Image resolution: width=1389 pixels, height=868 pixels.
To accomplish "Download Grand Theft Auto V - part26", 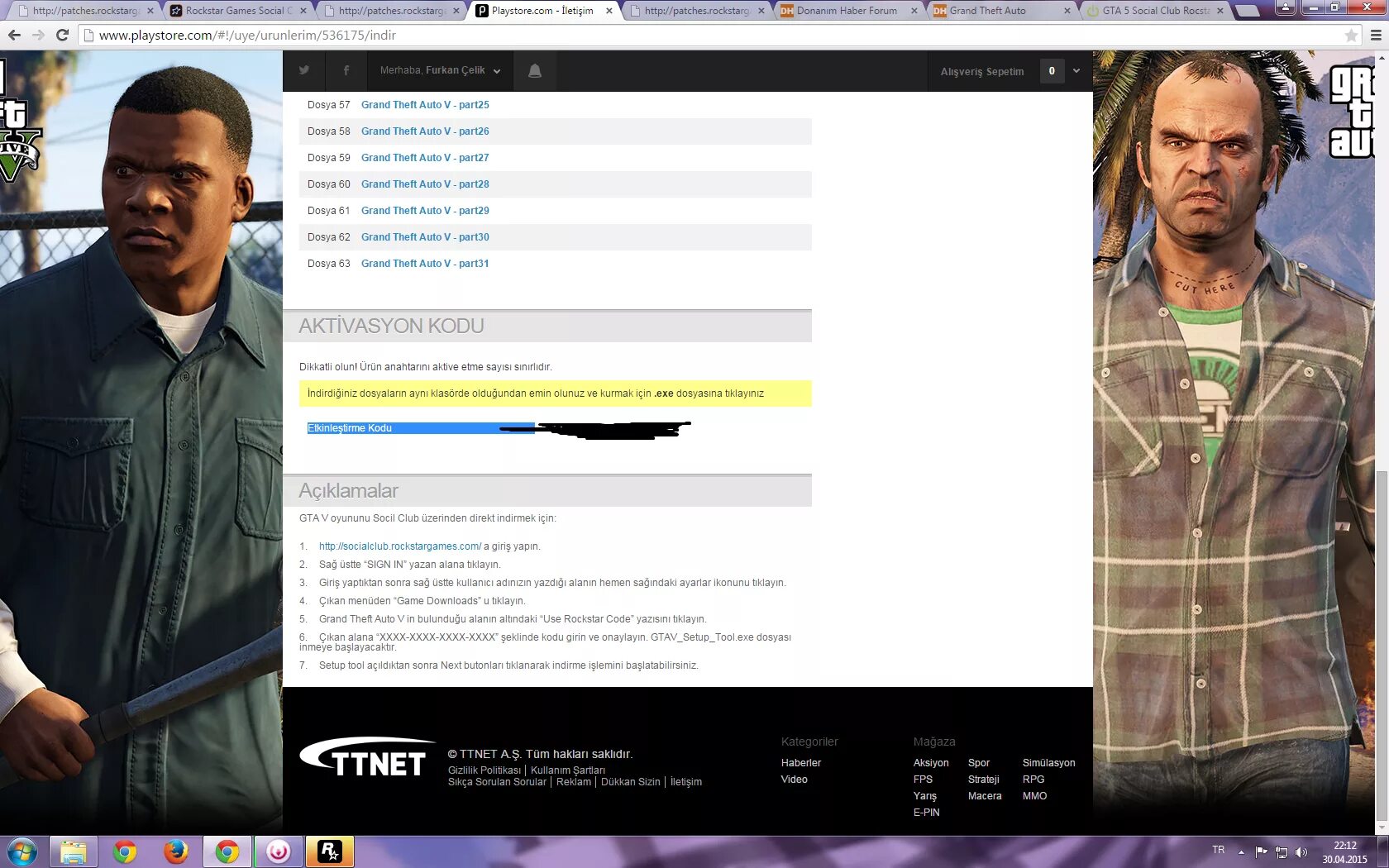I will [425, 131].
